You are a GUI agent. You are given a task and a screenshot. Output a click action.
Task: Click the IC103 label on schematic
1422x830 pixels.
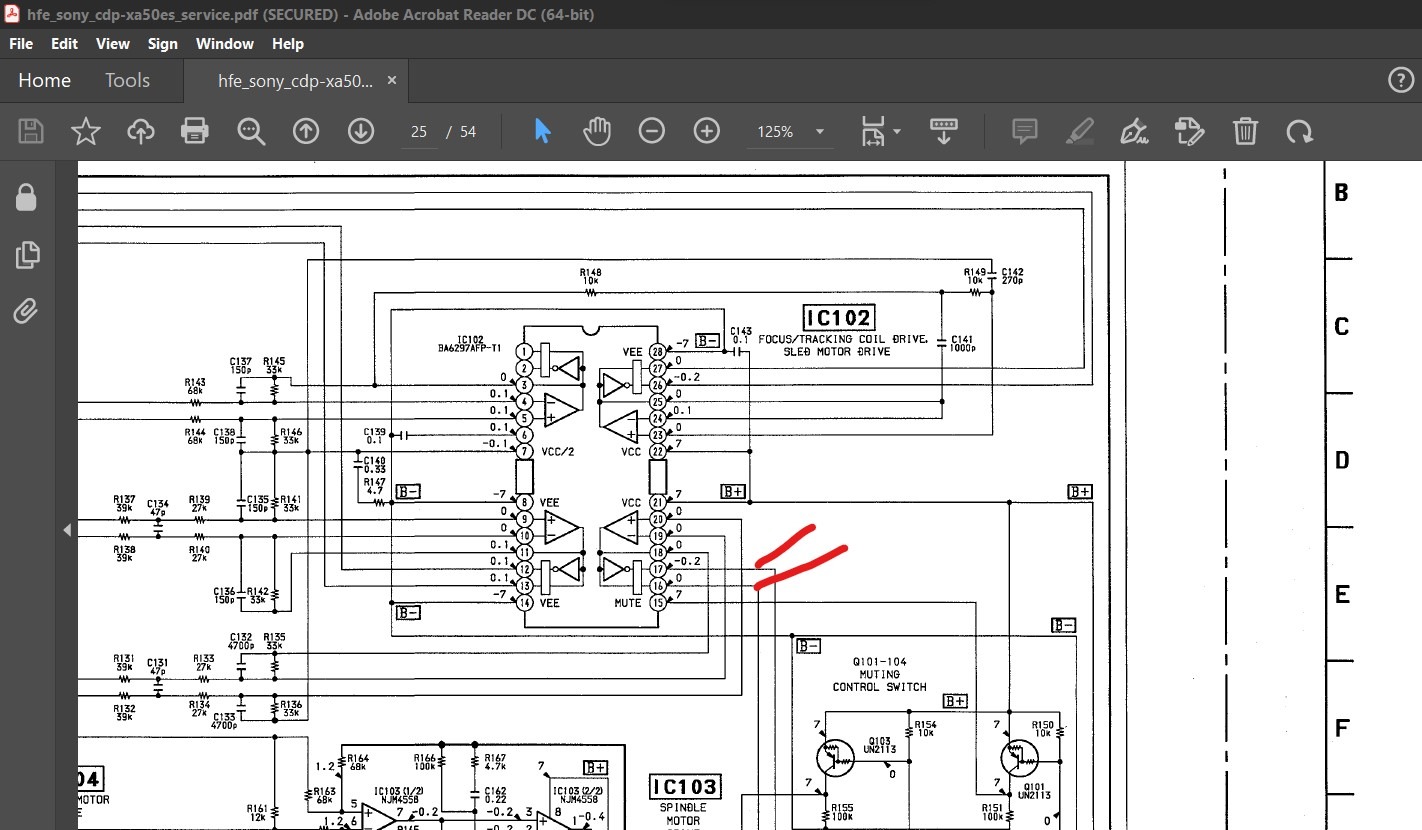pyautogui.click(x=685, y=787)
